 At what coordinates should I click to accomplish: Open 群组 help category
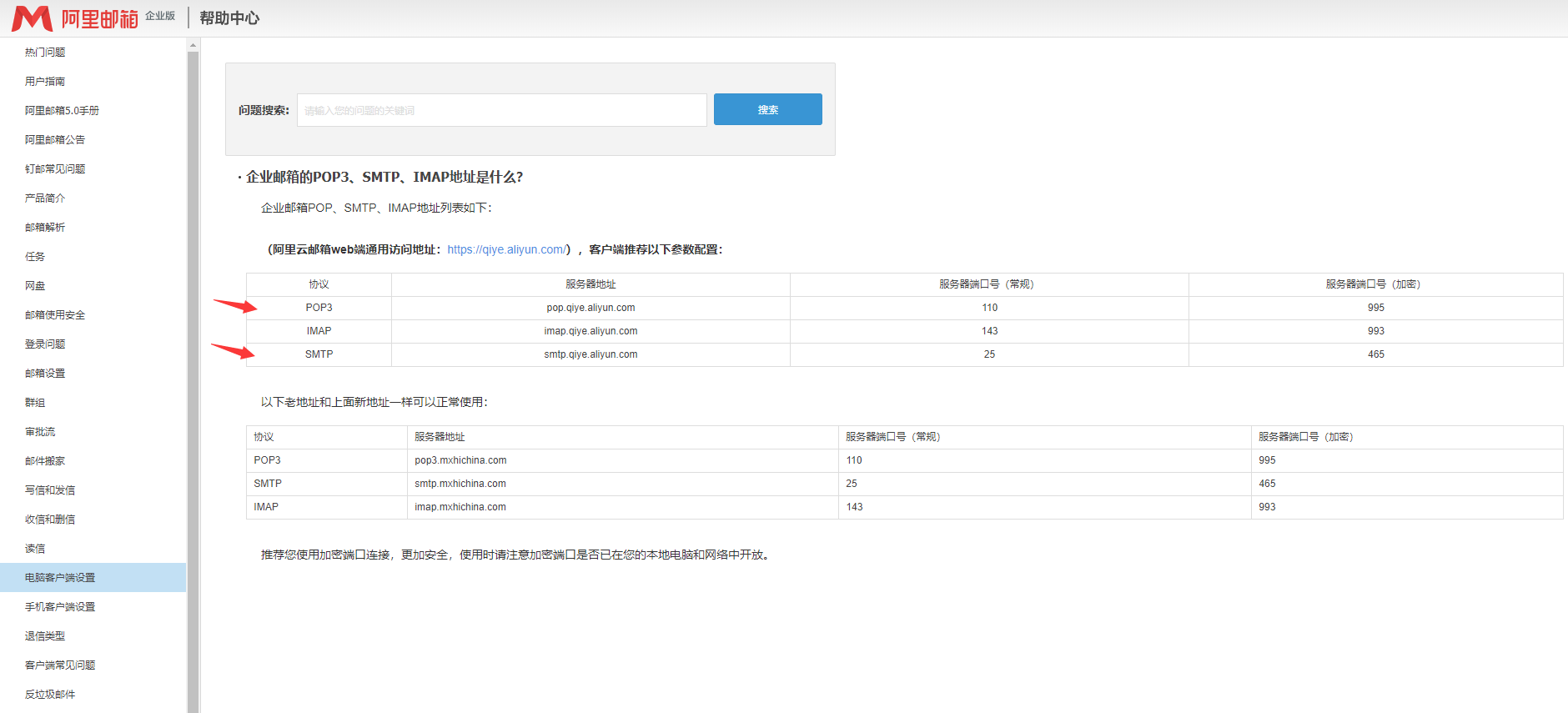(x=35, y=402)
